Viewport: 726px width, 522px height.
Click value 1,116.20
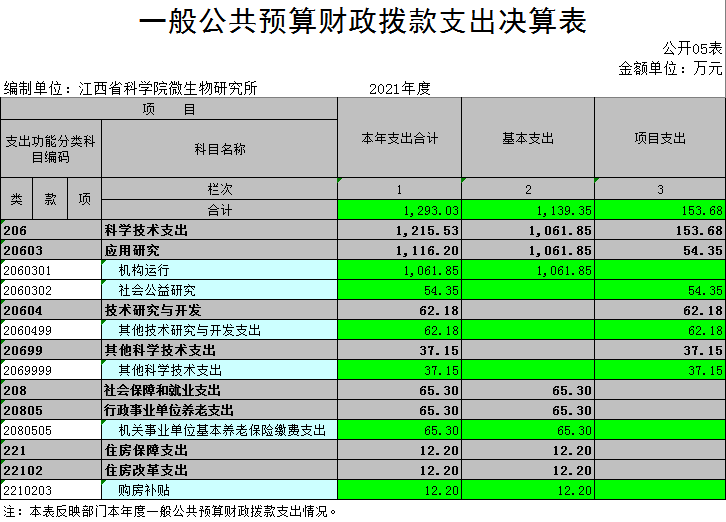coord(400,250)
